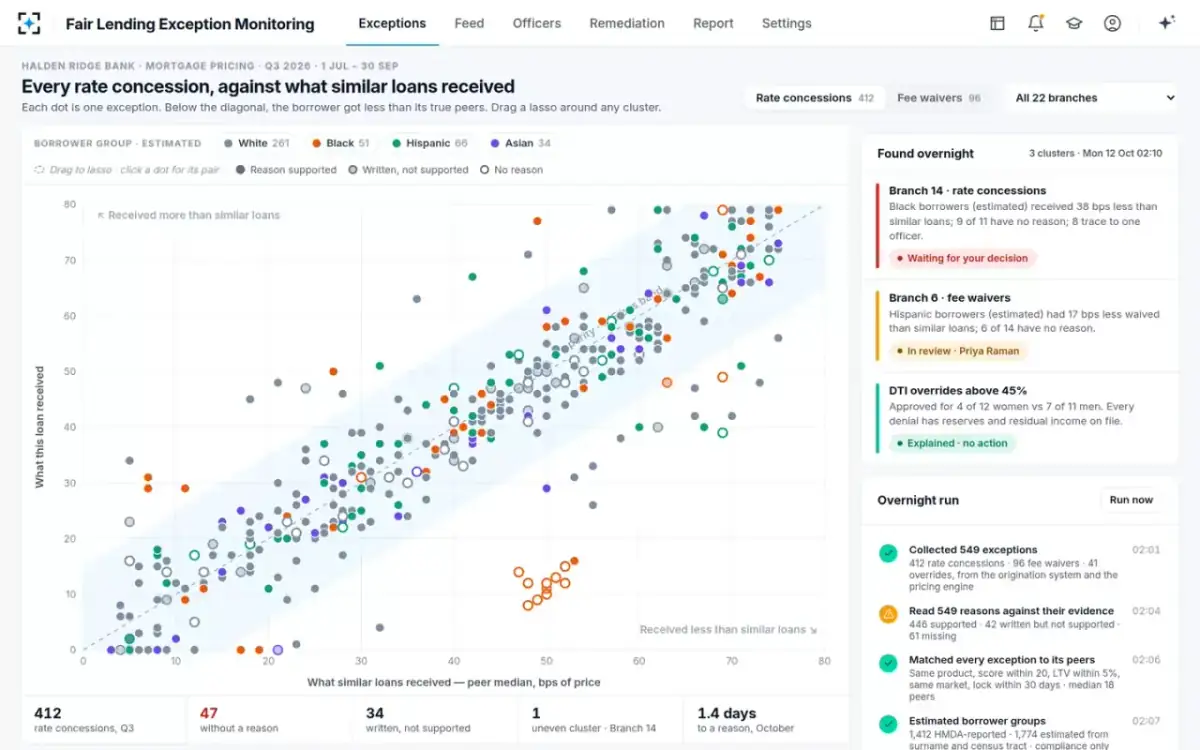The height and width of the screenshot is (750, 1200).
Task: Open the Branch 6 fee waivers finding
Action: tap(1020, 324)
